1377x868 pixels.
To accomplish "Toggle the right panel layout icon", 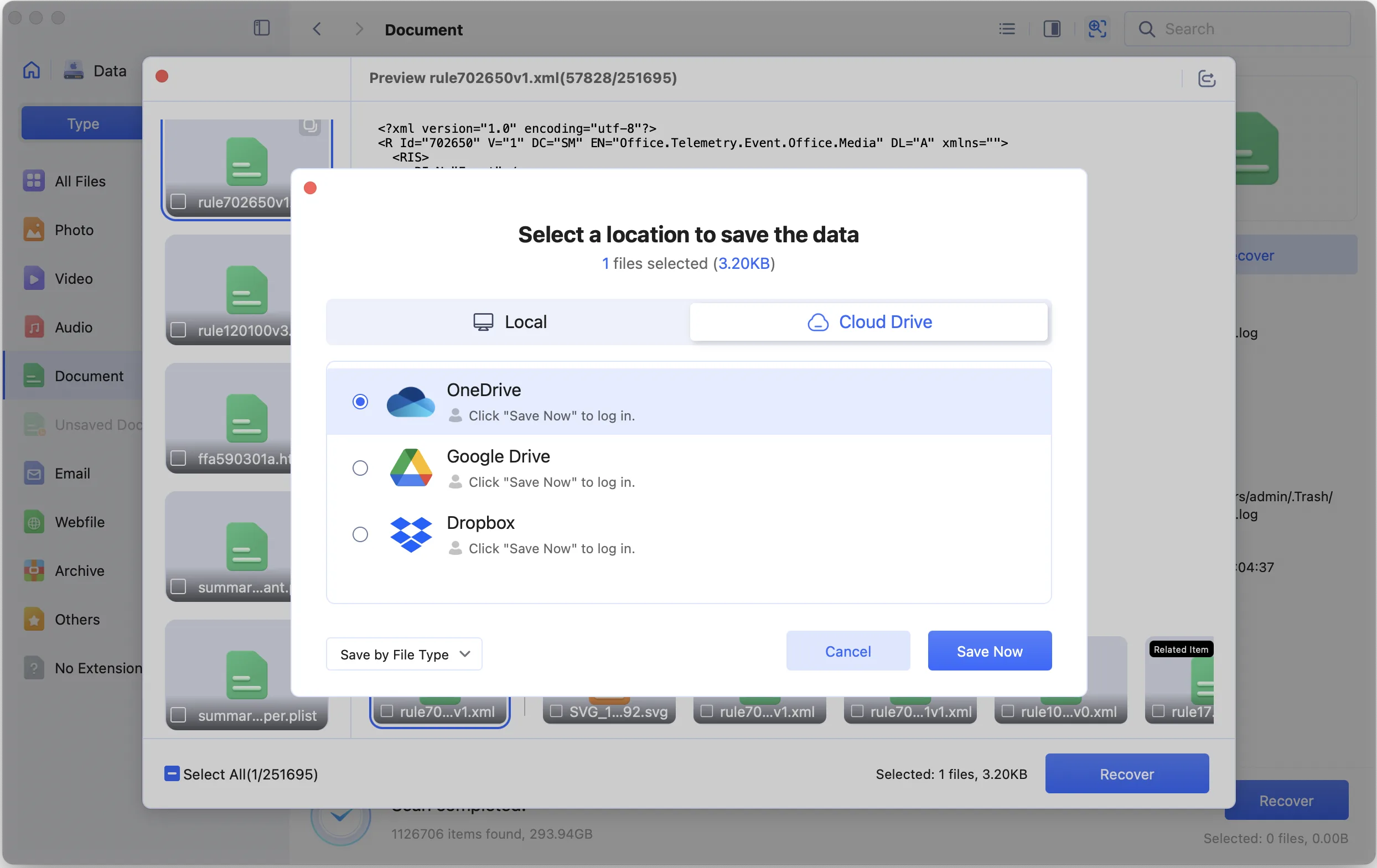I will pyautogui.click(x=1052, y=29).
